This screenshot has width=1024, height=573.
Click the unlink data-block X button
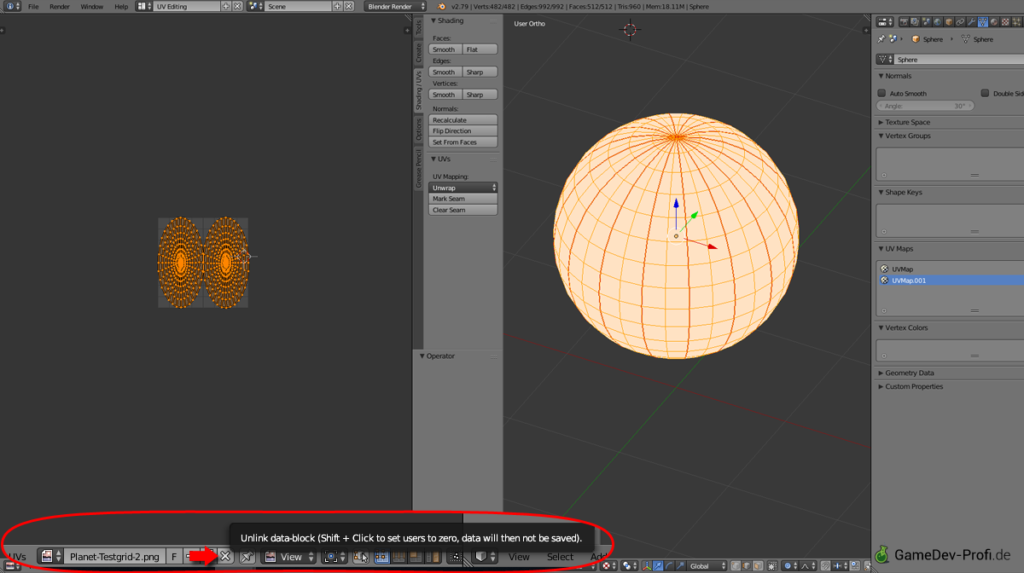(x=225, y=557)
